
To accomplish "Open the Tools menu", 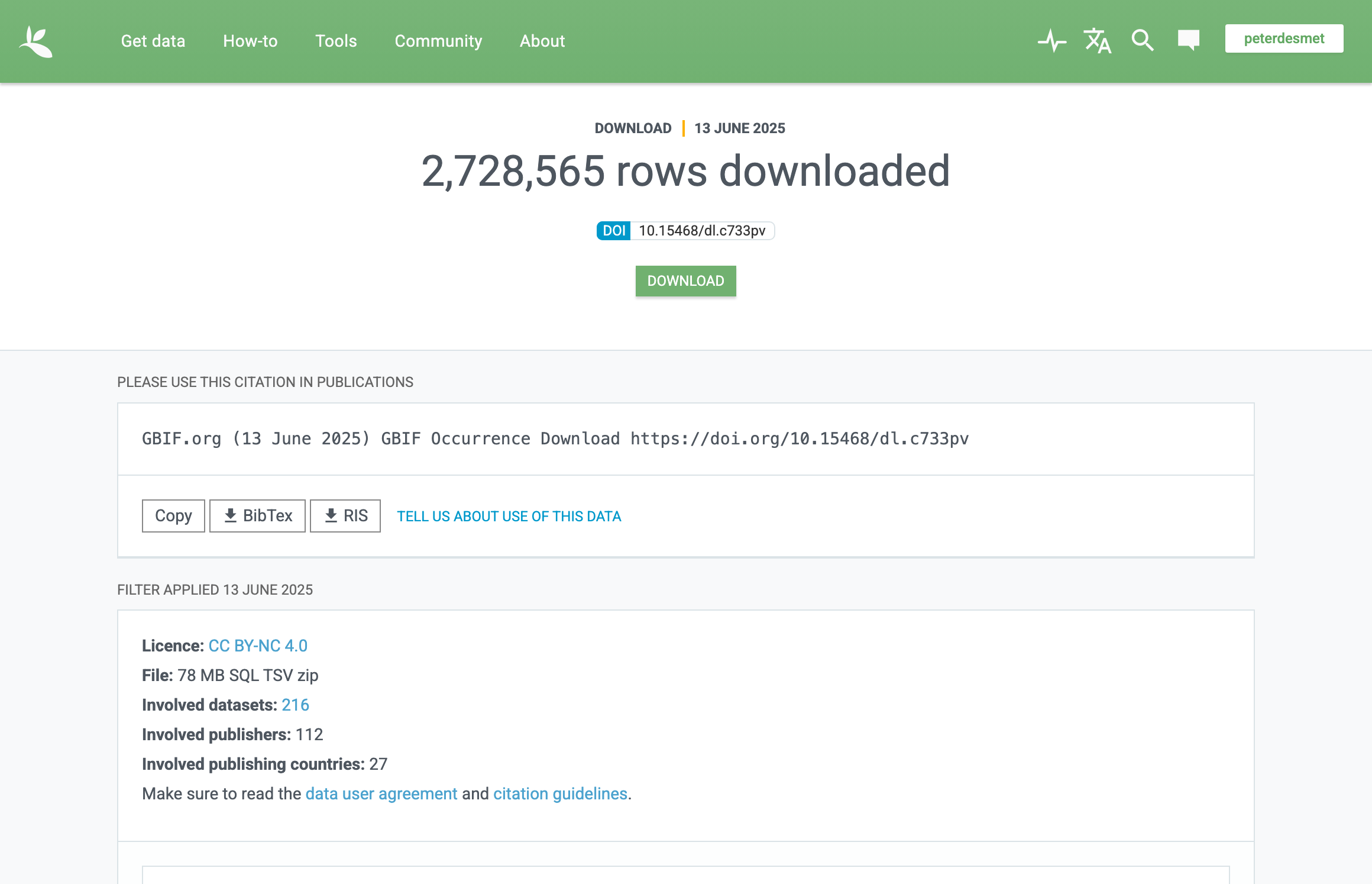I will coord(336,41).
